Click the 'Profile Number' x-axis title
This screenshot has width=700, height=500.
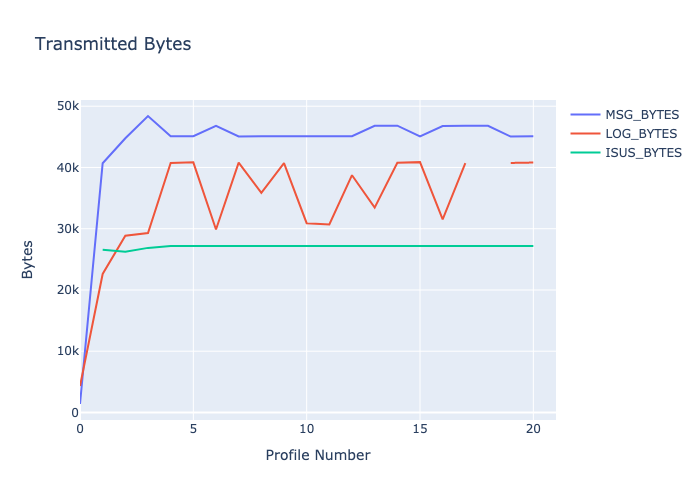point(317,455)
